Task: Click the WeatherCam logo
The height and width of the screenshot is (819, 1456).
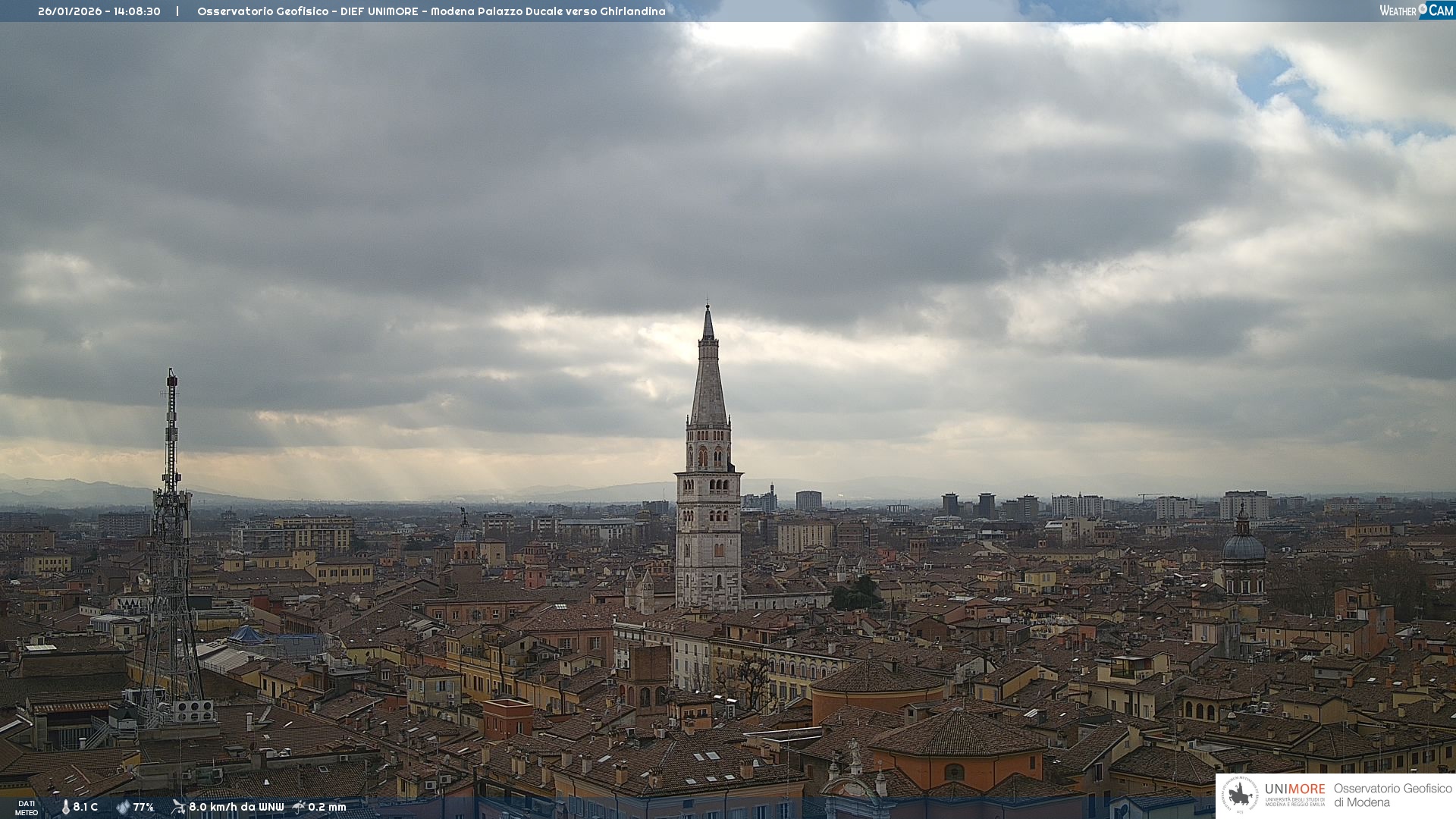Action: (1416, 11)
